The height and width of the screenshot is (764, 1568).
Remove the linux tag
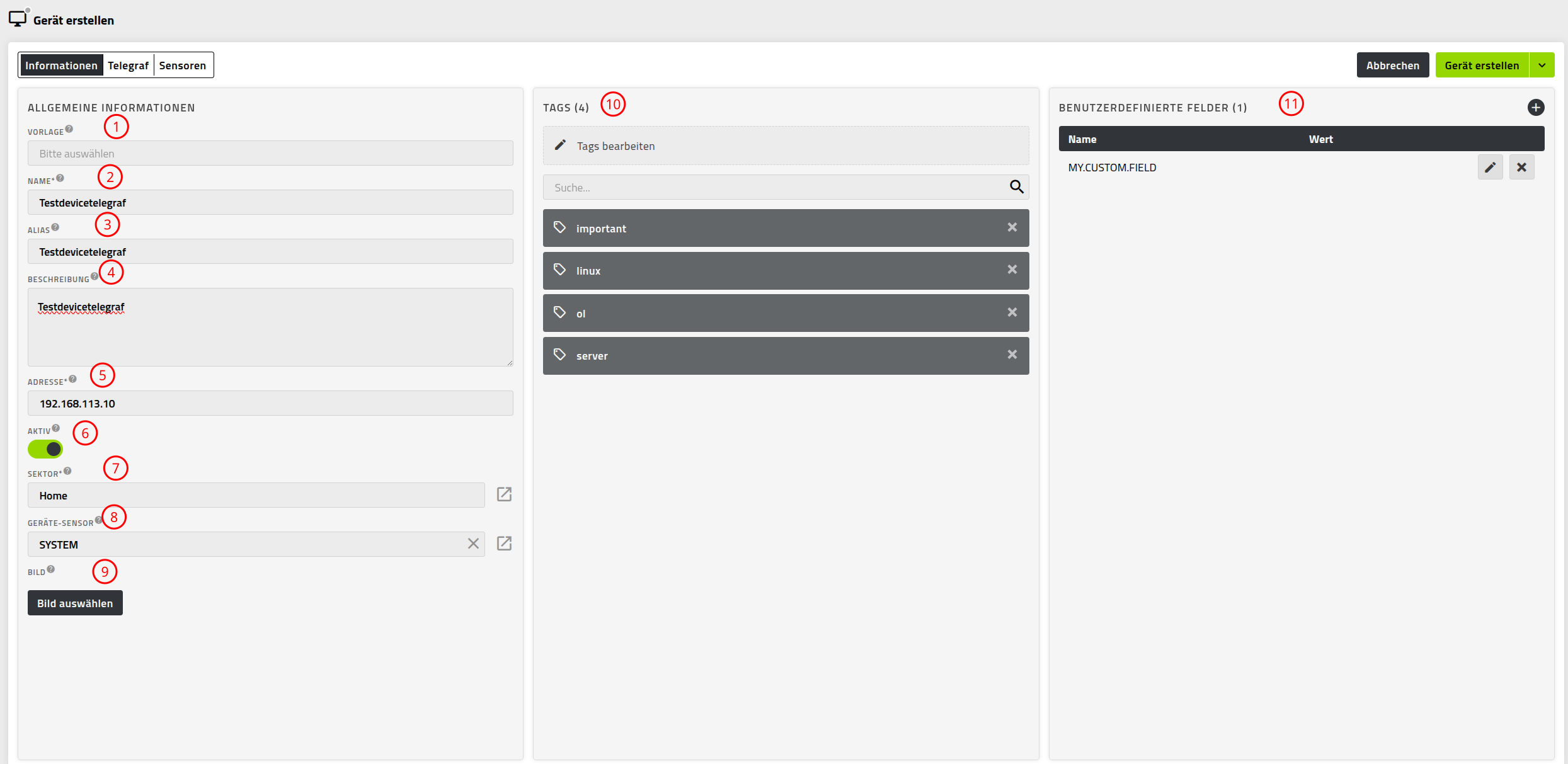pos(1012,270)
